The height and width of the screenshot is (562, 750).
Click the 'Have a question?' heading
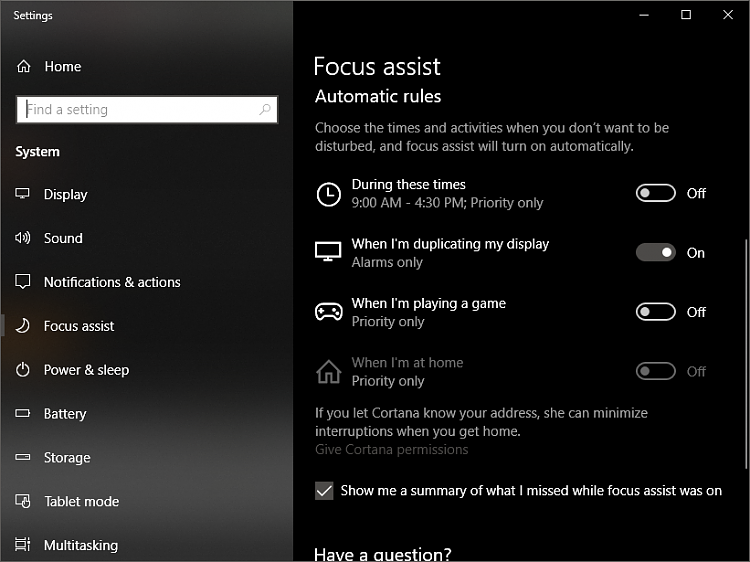tap(383, 554)
